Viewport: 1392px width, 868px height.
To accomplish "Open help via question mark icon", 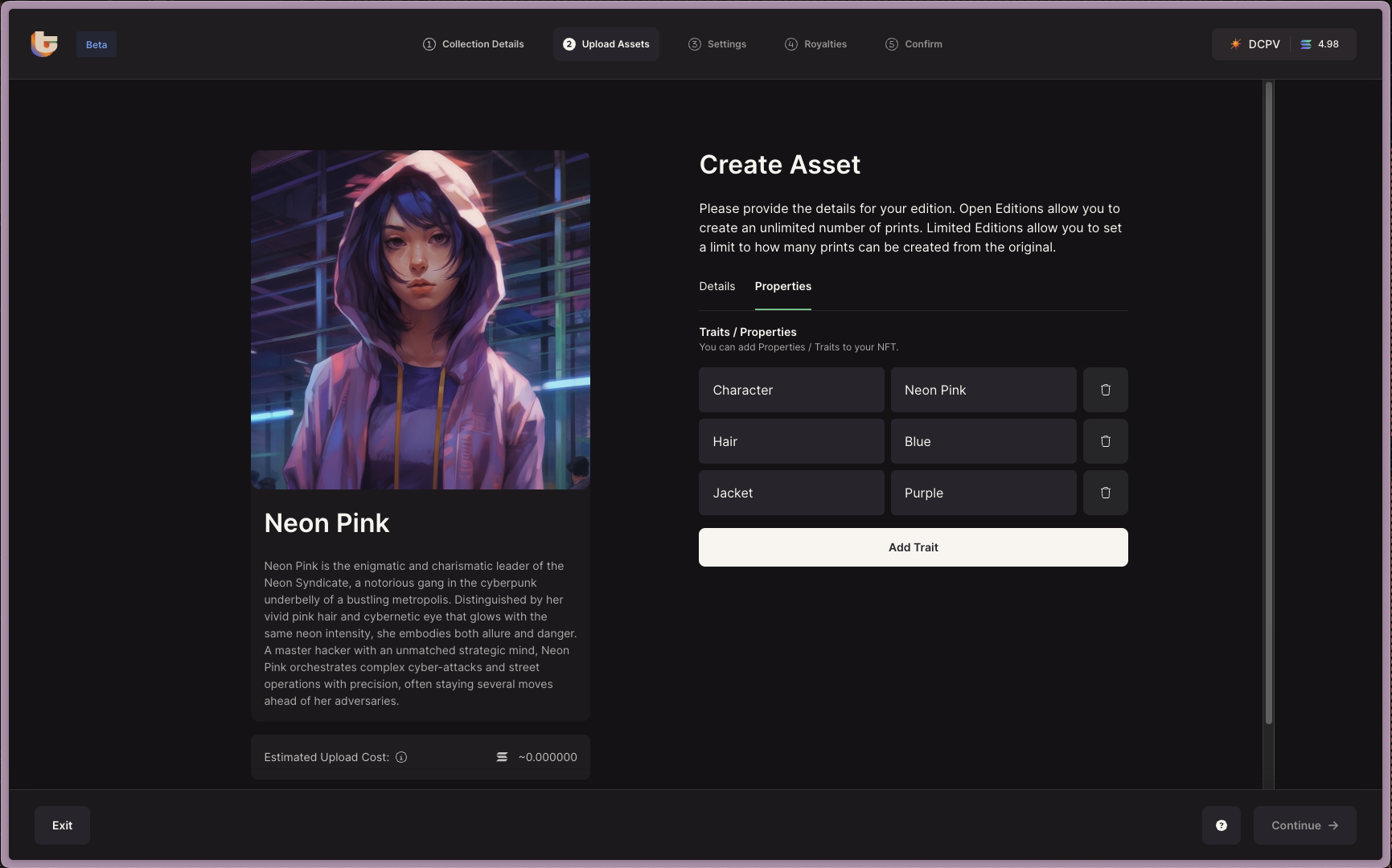I will (x=1221, y=825).
